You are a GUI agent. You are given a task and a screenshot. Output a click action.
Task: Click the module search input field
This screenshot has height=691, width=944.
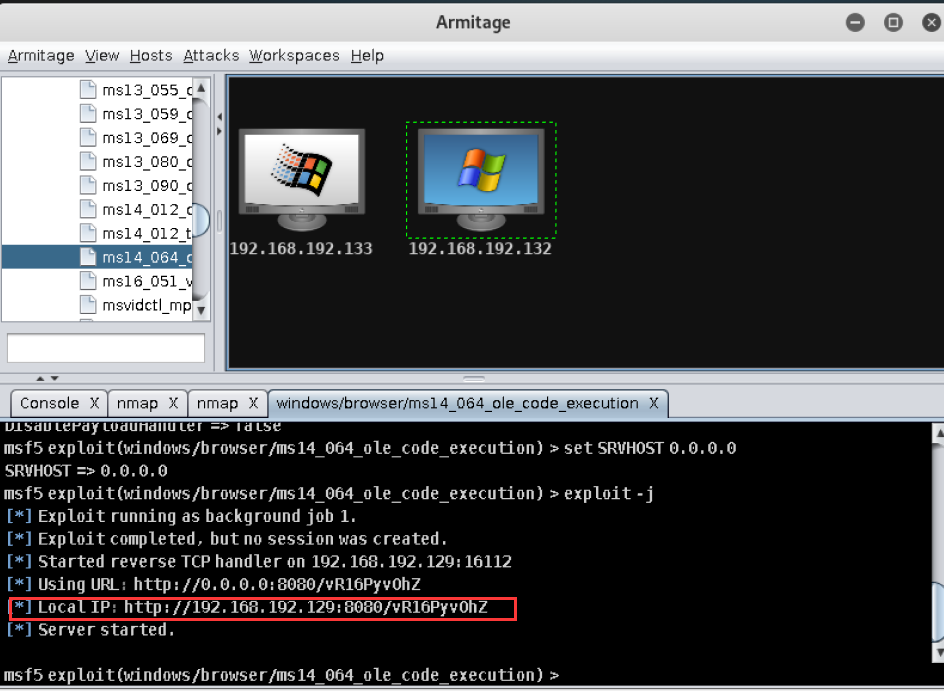tap(105, 348)
